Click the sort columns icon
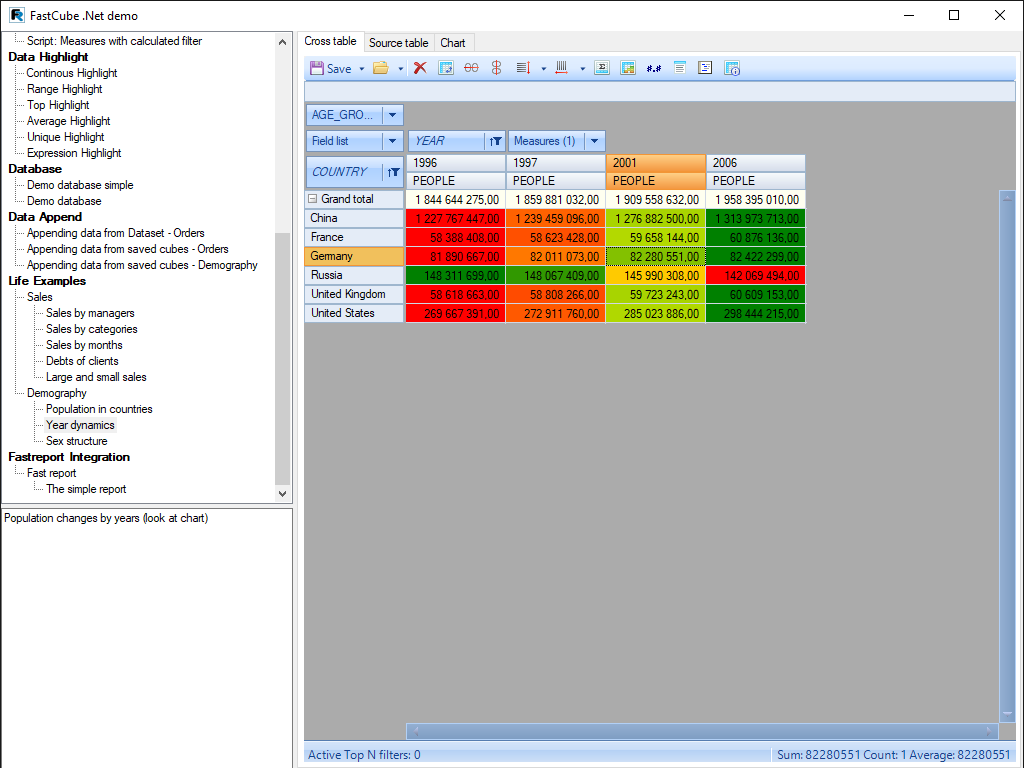1024x768 pixels. tap(562, 68)
